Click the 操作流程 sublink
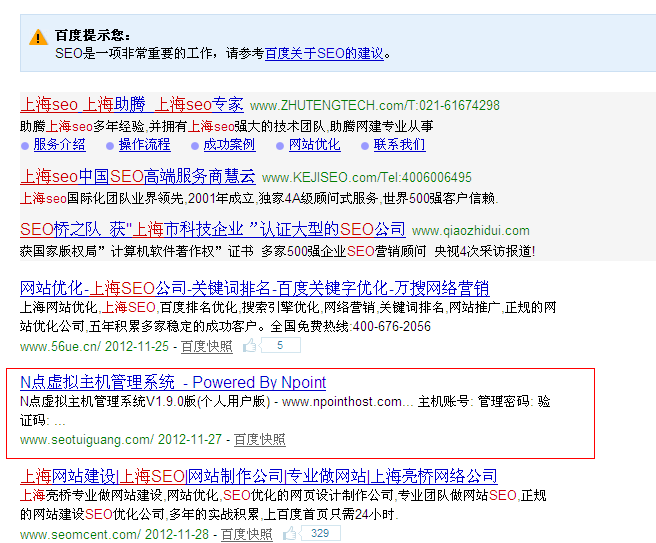This screenshot has width=656, height=543. click(x=144, y=144)
